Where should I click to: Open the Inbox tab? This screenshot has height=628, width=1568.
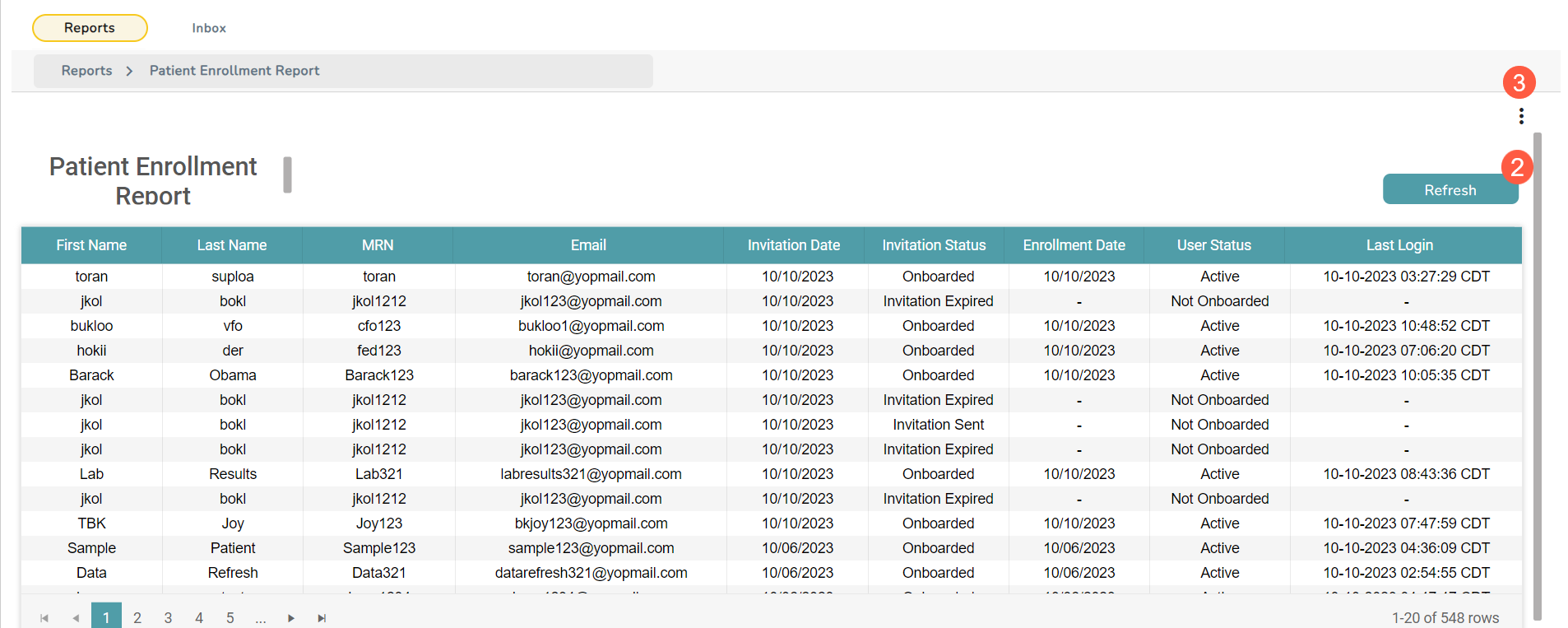[209, 28]
